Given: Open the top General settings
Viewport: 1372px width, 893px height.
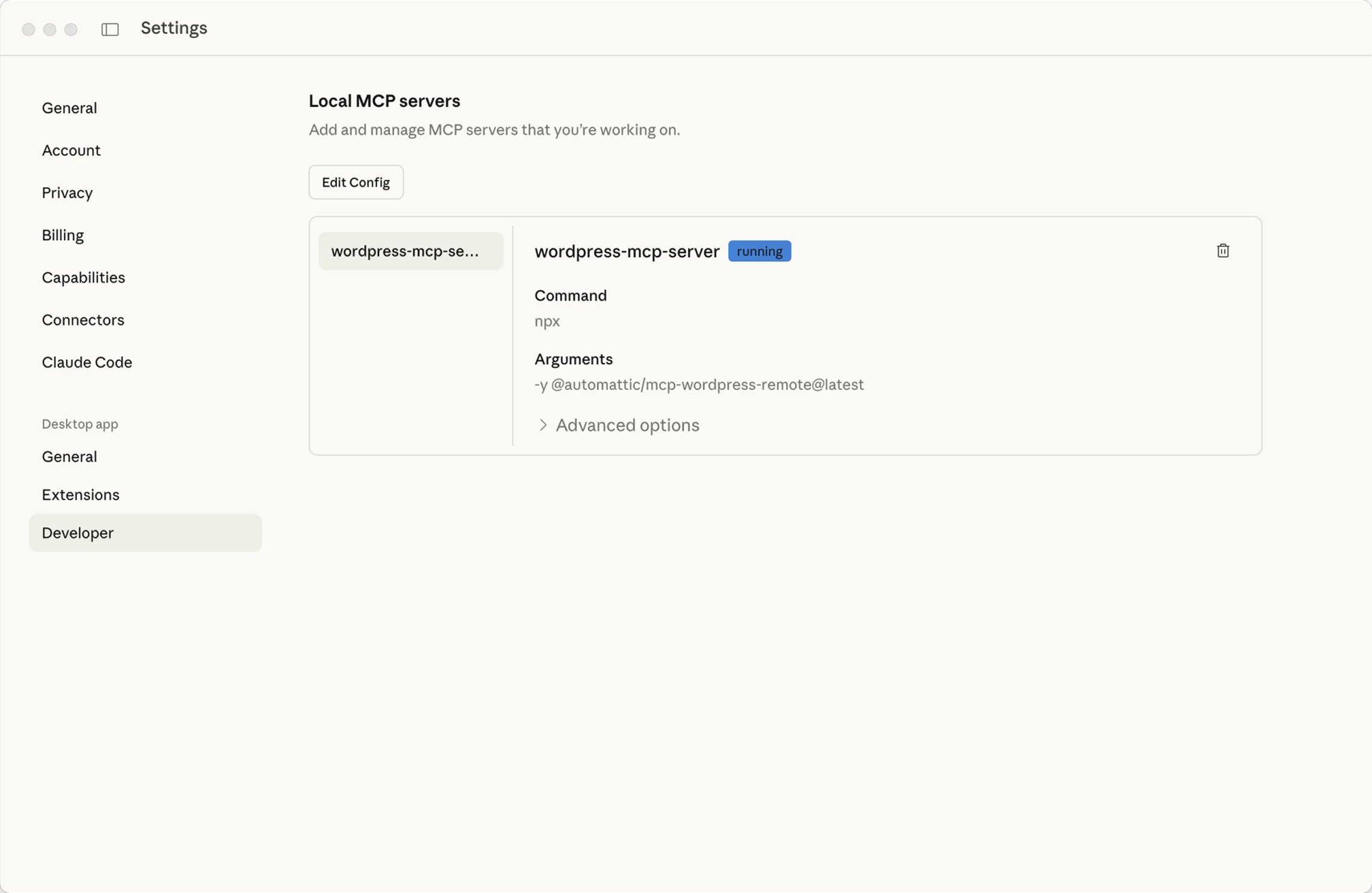Looking at the screenshot, I should click(69, 108).
